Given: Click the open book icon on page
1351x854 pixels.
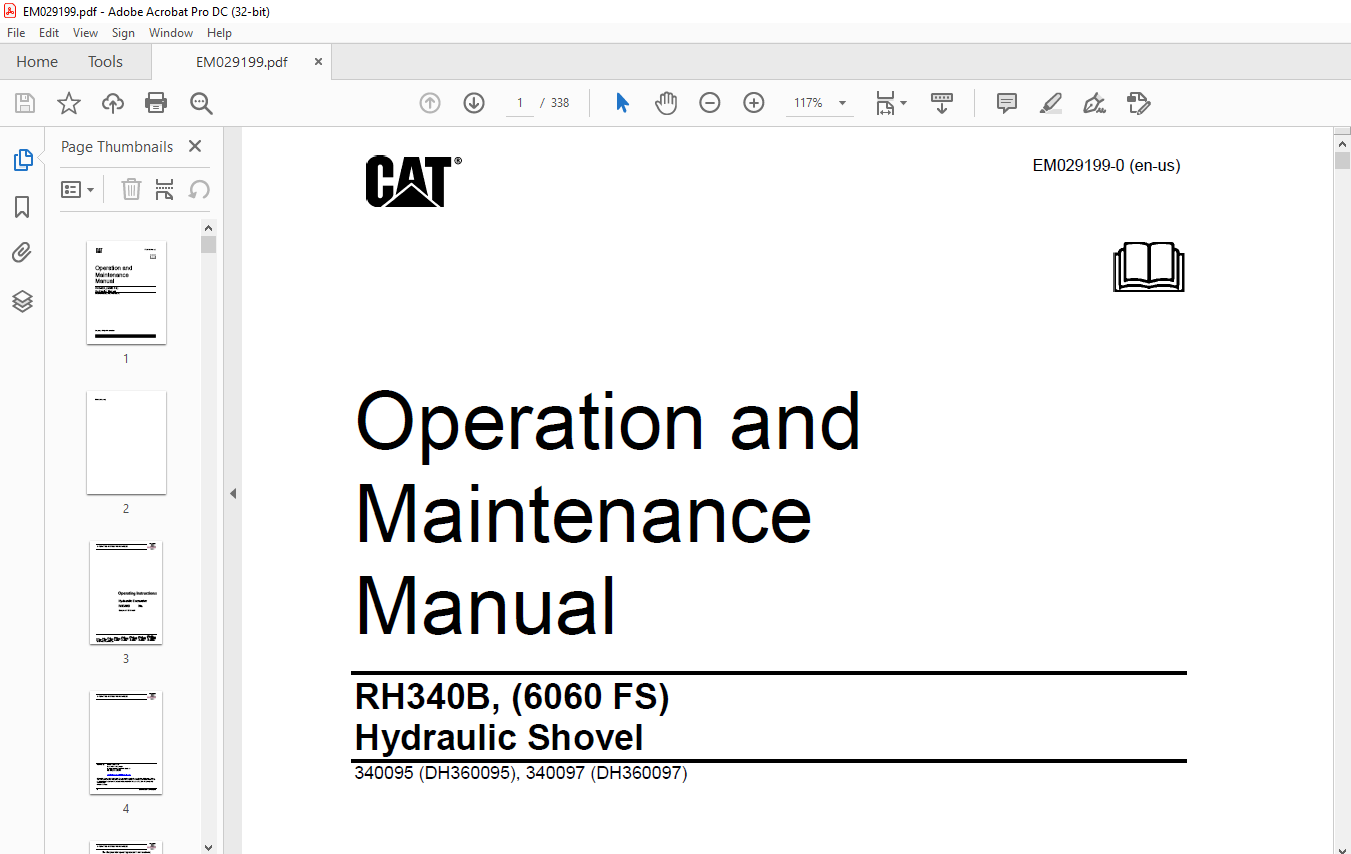Looking at the screenshot, I should tap(1148, 267).
